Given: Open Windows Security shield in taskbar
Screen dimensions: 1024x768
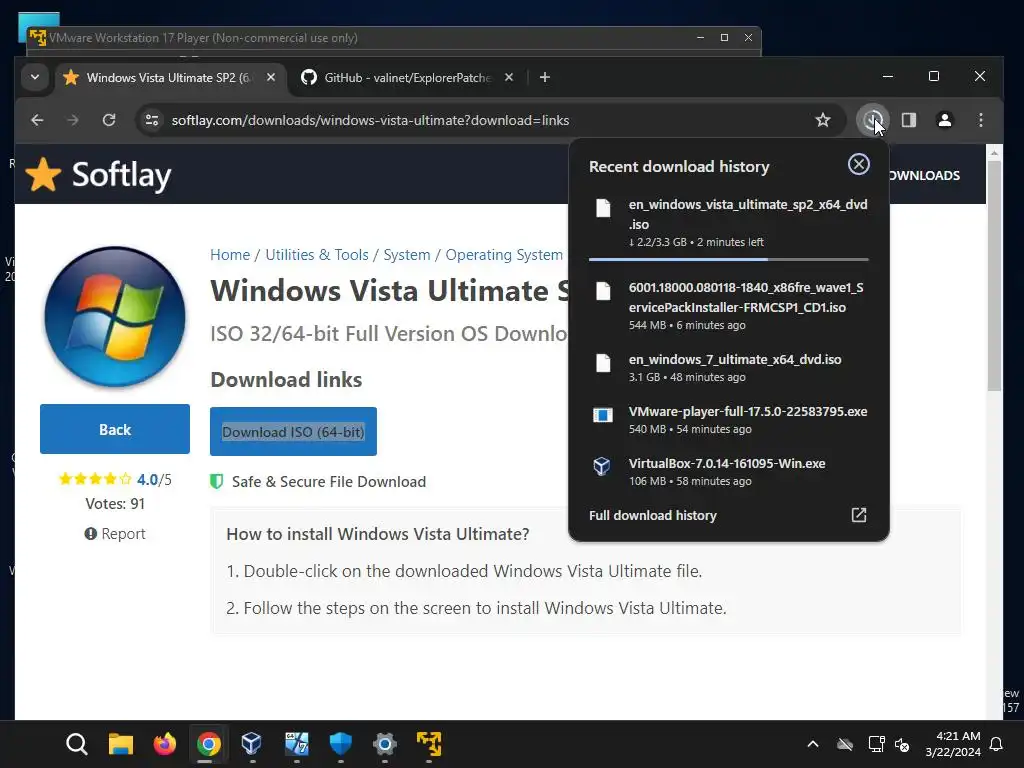Looking at the screenshot, I should 340,744.
